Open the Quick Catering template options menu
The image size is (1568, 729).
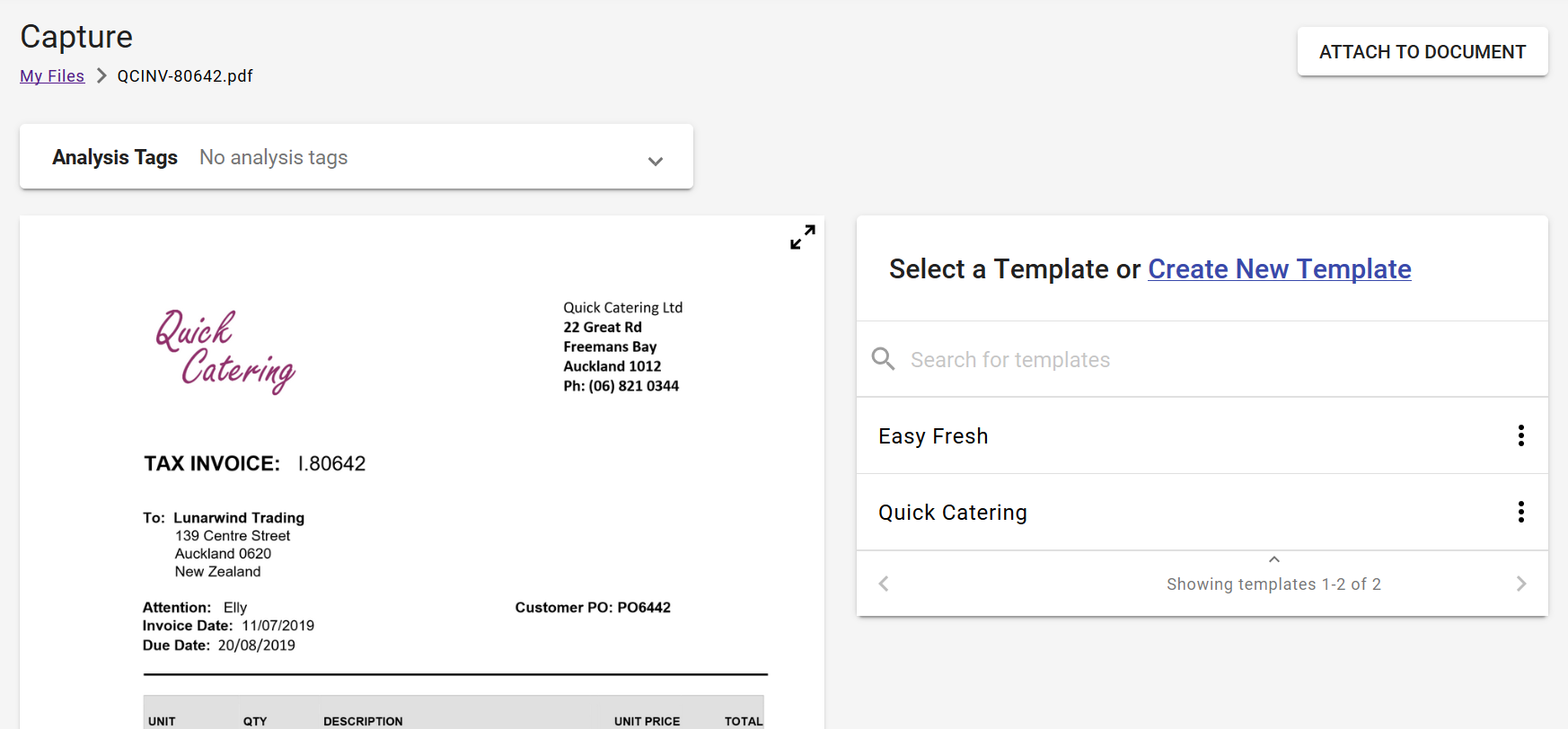[x=1521, y=512]
